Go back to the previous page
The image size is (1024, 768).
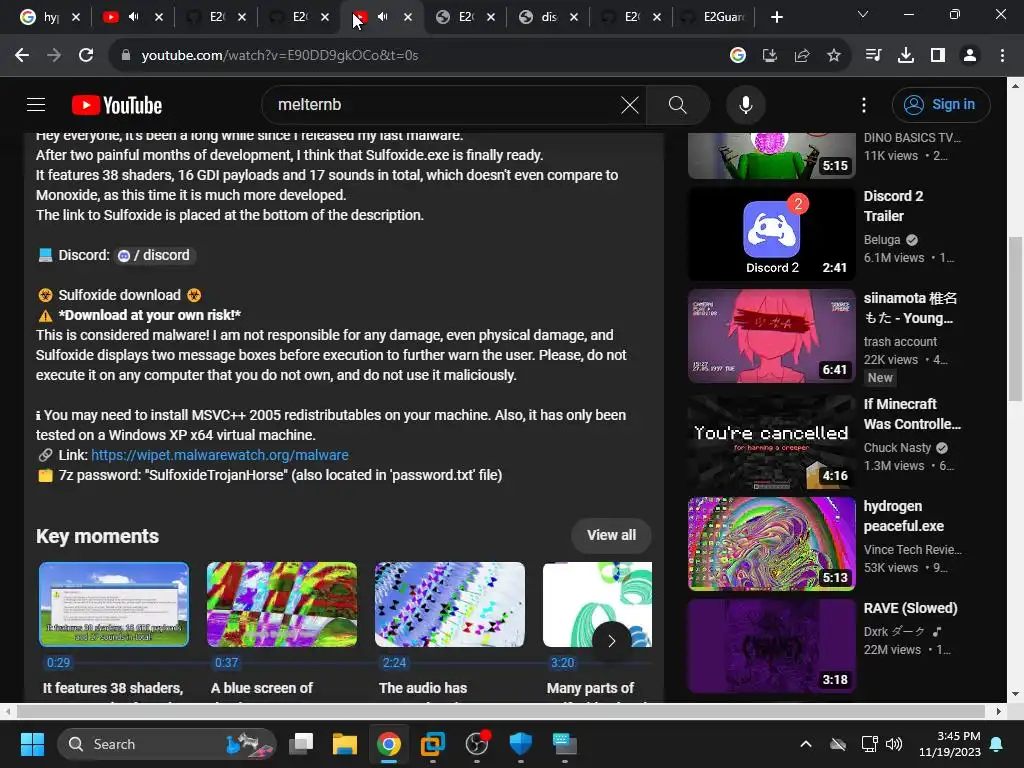coord(22,56)
